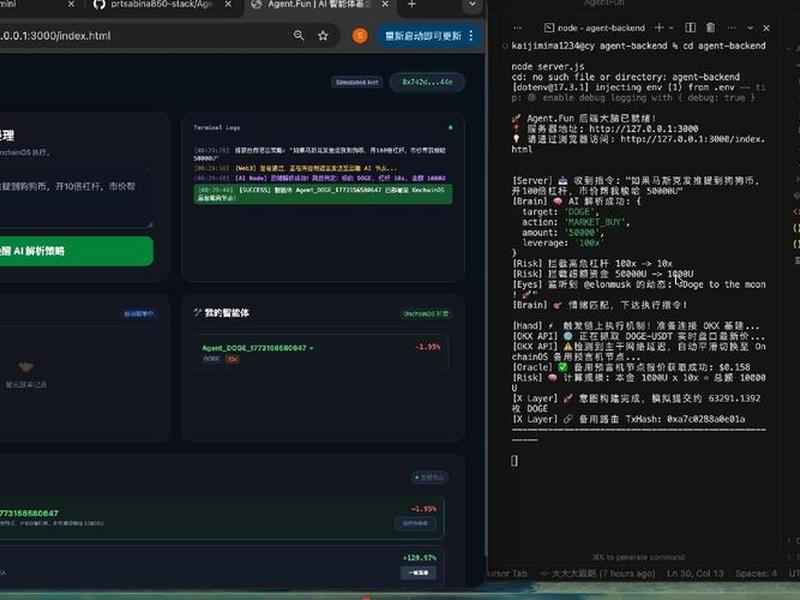The image size is (800, 600).
Task: Click the Simulated badge on the page
Action: [x=358, y=82]
